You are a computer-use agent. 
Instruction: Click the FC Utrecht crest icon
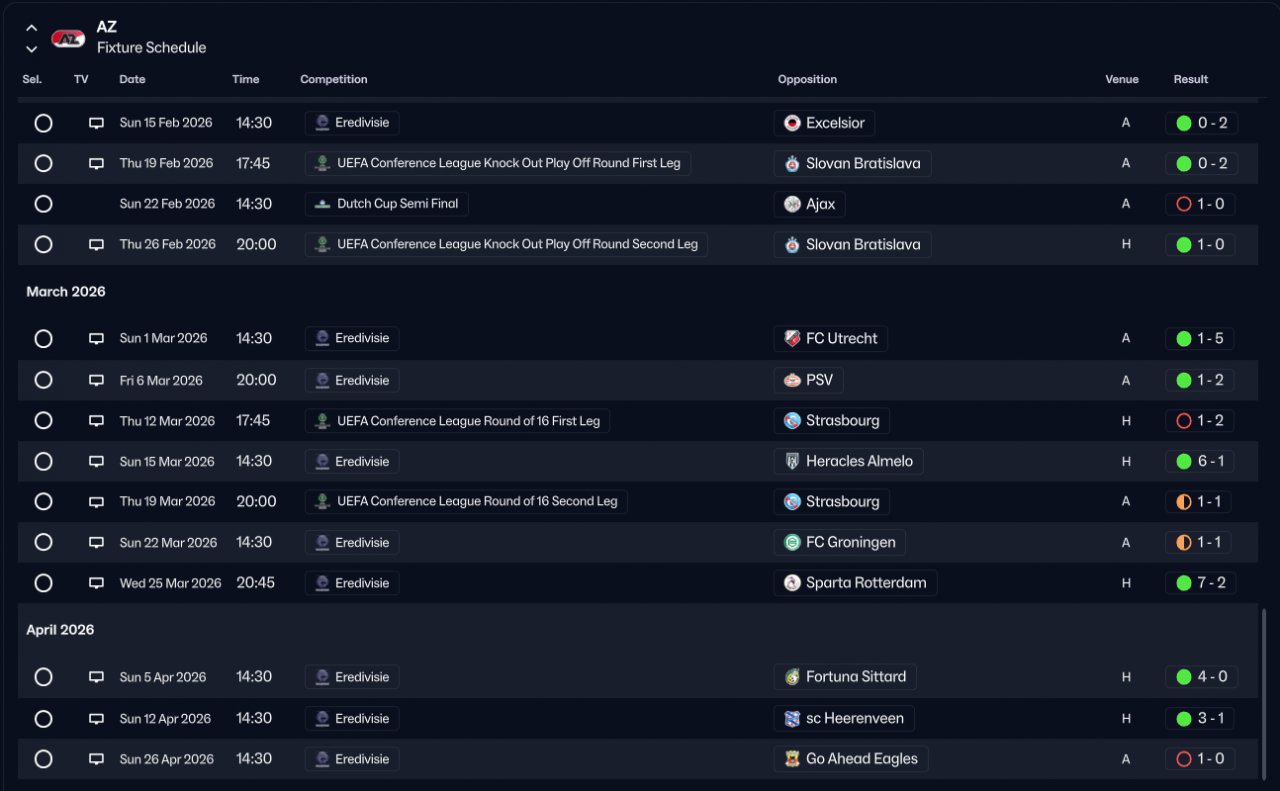point(792,338)
